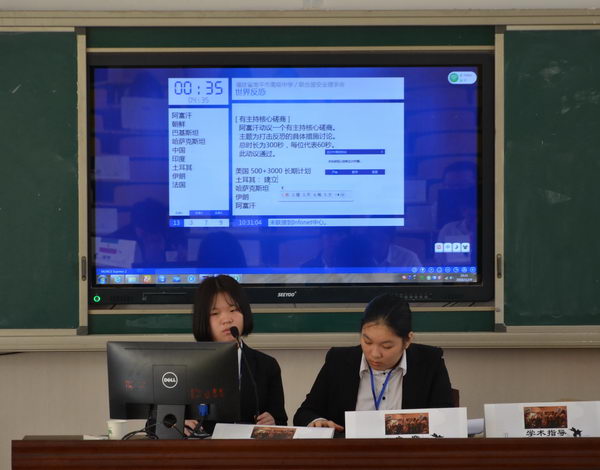Open the Windows Start menu
This screenshot has height=470, width=600.
click(102, 279)
